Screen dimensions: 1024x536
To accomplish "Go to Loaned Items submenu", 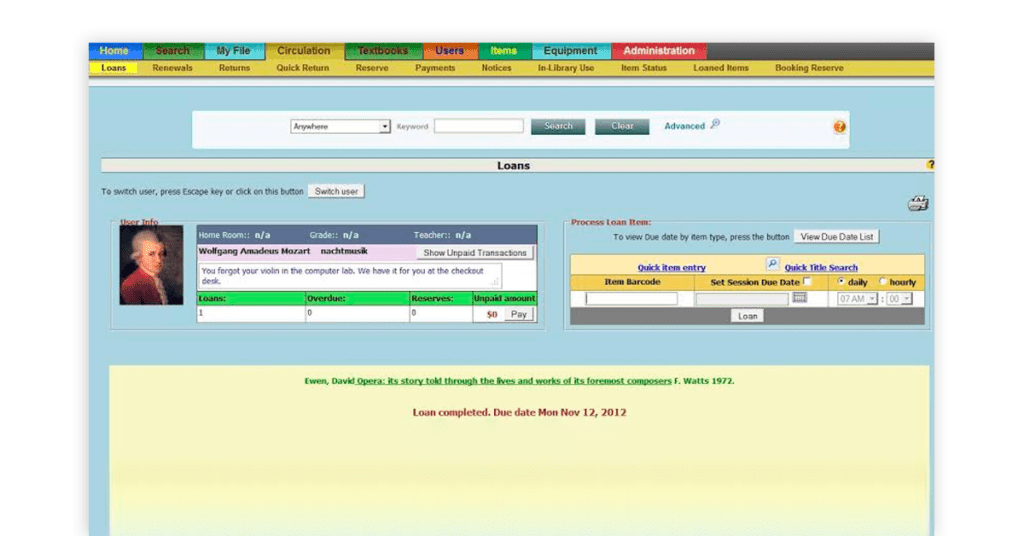I will tap(721, 68).
